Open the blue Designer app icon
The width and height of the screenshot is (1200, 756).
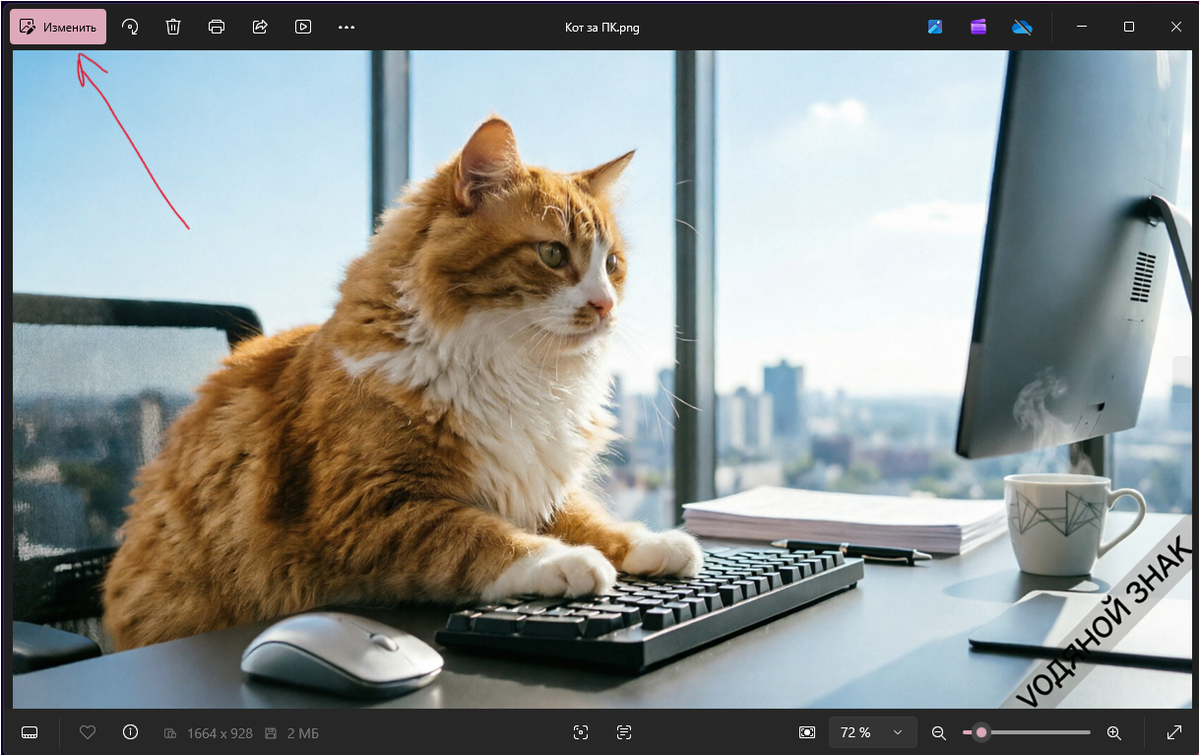coord(935,27)
